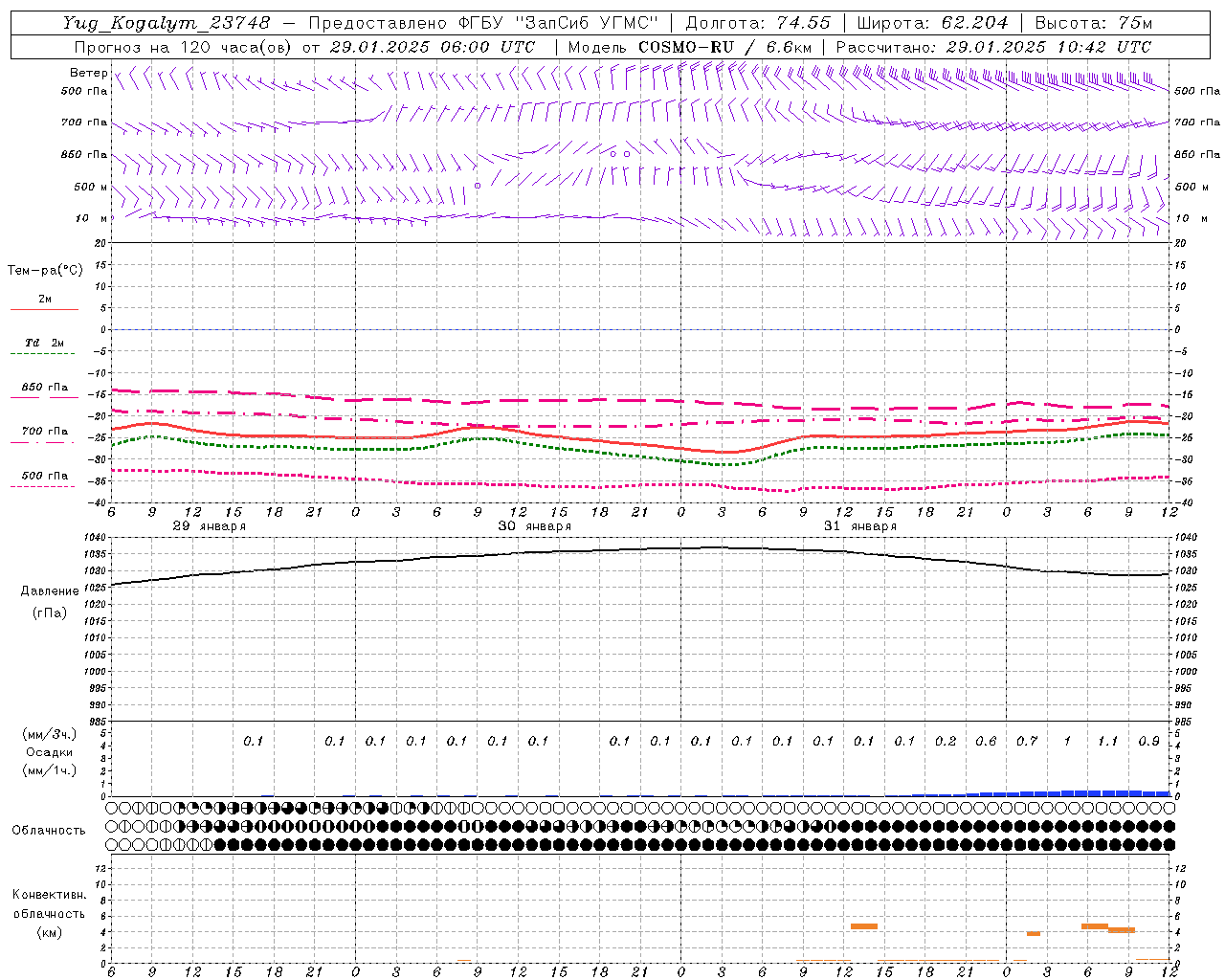Click the precipitation value 0.7
Viewport: 1225px width, 980px height.
coord(1027,741)
